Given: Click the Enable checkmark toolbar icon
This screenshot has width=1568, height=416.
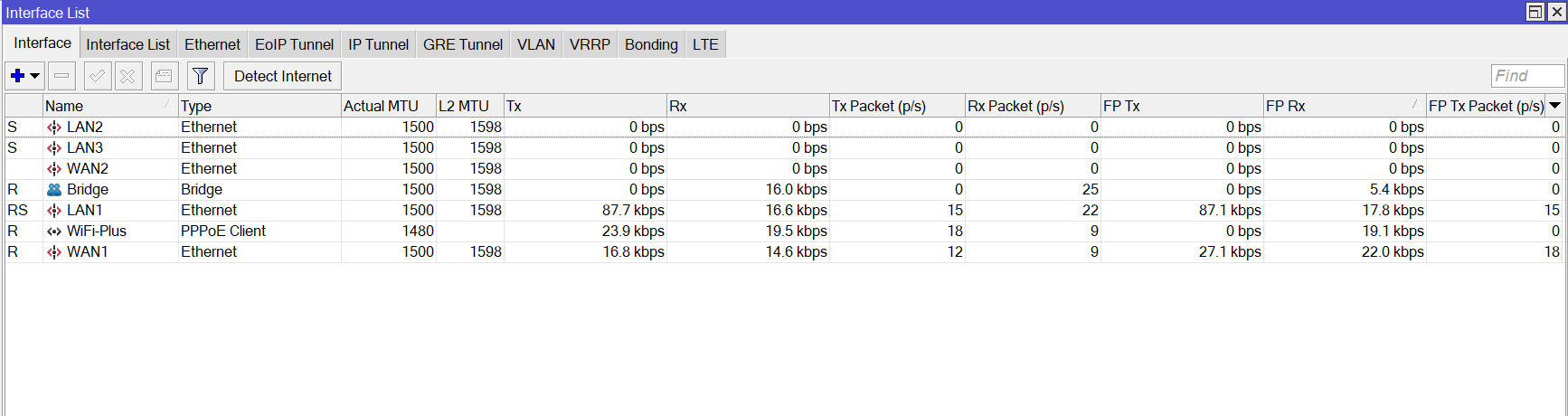Looking at the screenshot, I should click(x=98, y=76).
